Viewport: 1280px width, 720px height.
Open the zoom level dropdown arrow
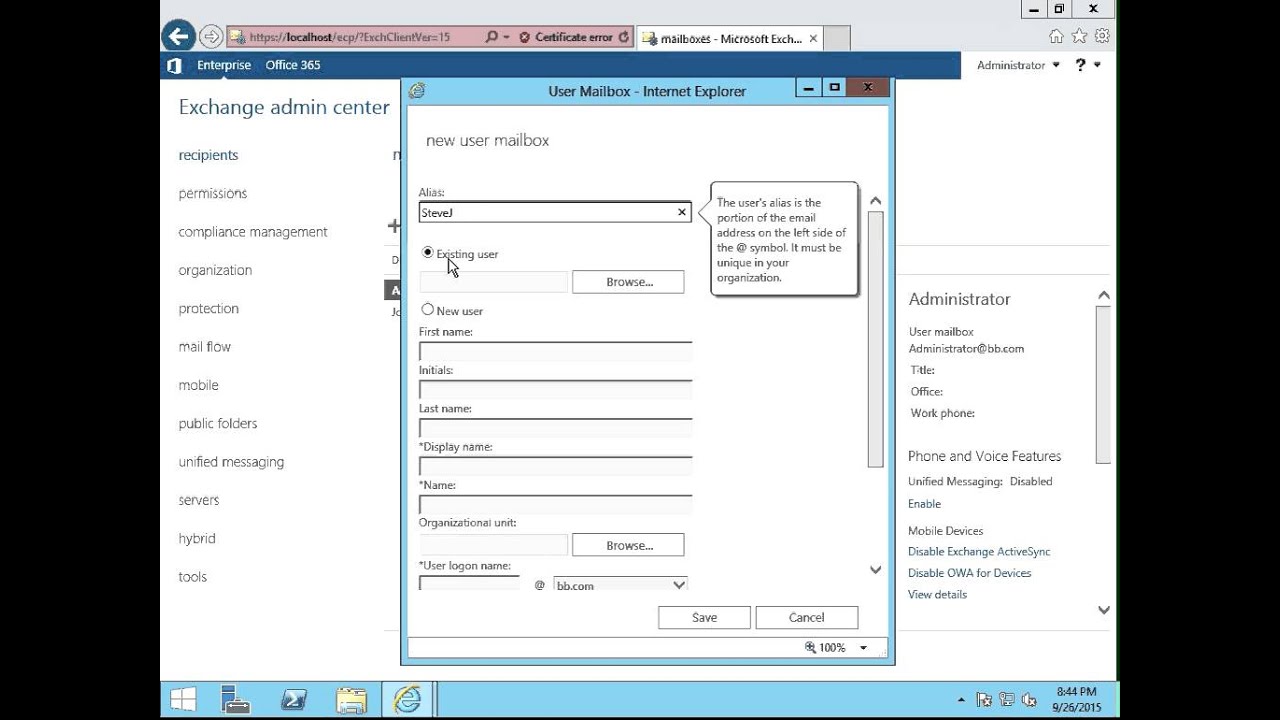pos(863,648)
